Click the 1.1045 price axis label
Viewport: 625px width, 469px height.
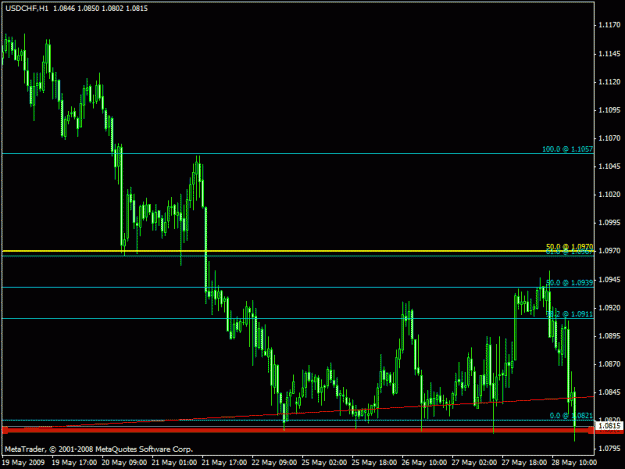pos(609,167)
